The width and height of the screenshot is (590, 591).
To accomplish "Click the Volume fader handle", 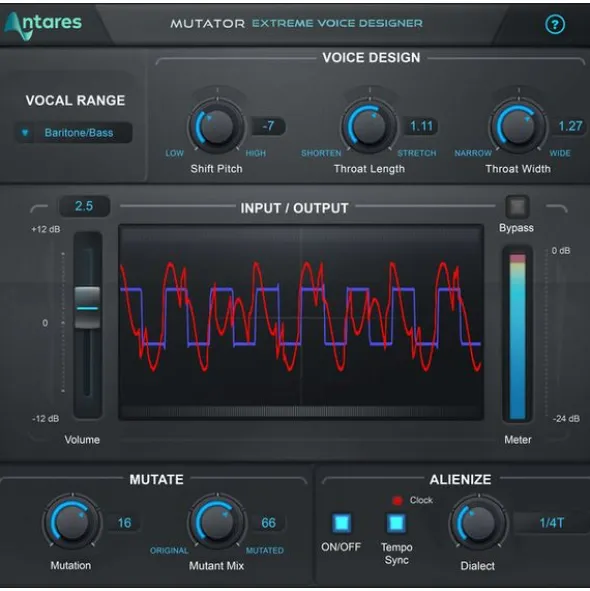I will (87, 308).
